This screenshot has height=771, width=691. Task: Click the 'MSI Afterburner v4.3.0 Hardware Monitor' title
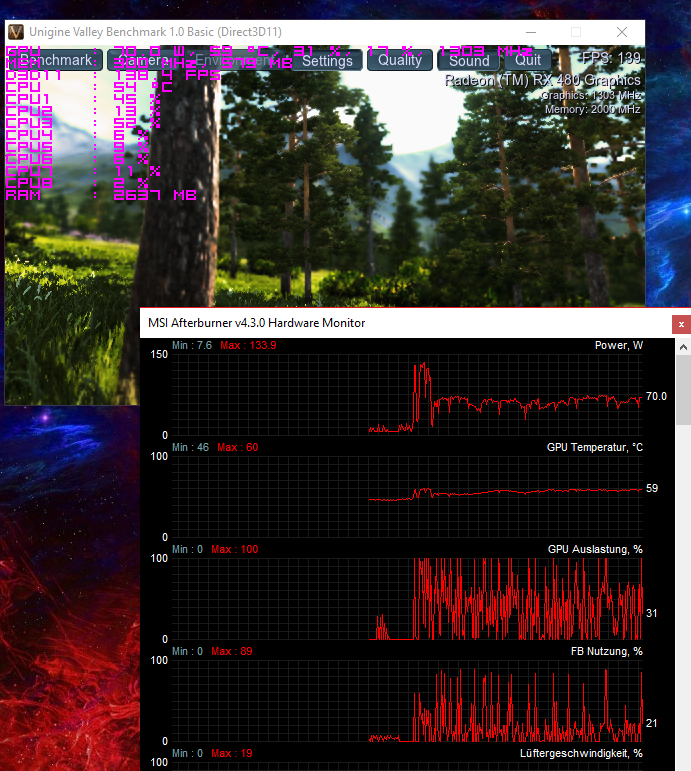[256, 323]
